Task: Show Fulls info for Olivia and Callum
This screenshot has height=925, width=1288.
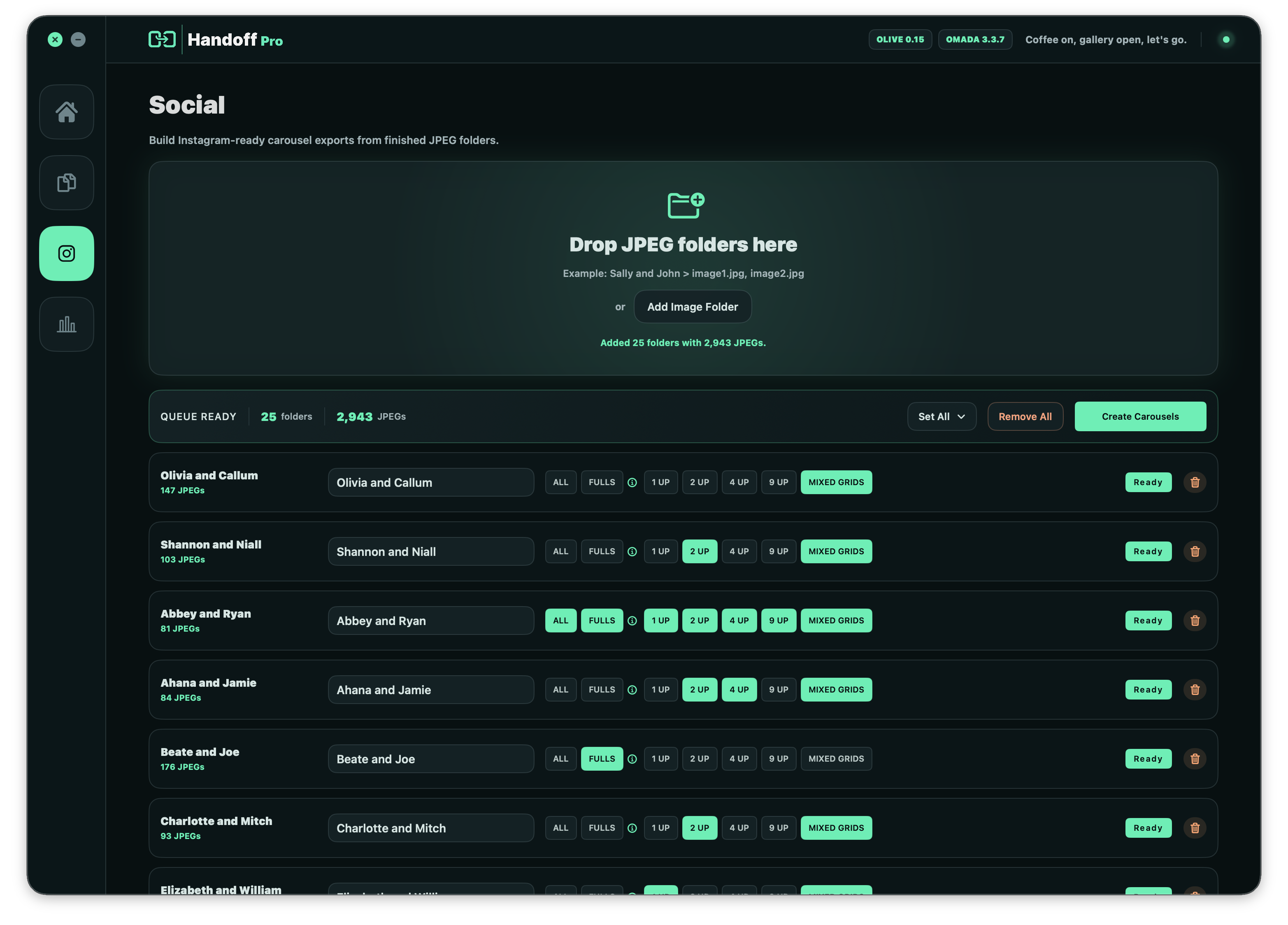Action: click(x=632, y=483)
